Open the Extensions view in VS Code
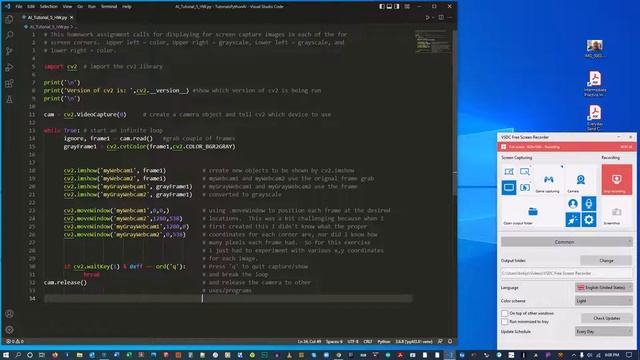This screenshot has height=360, width=640. [x=9, y=83]
